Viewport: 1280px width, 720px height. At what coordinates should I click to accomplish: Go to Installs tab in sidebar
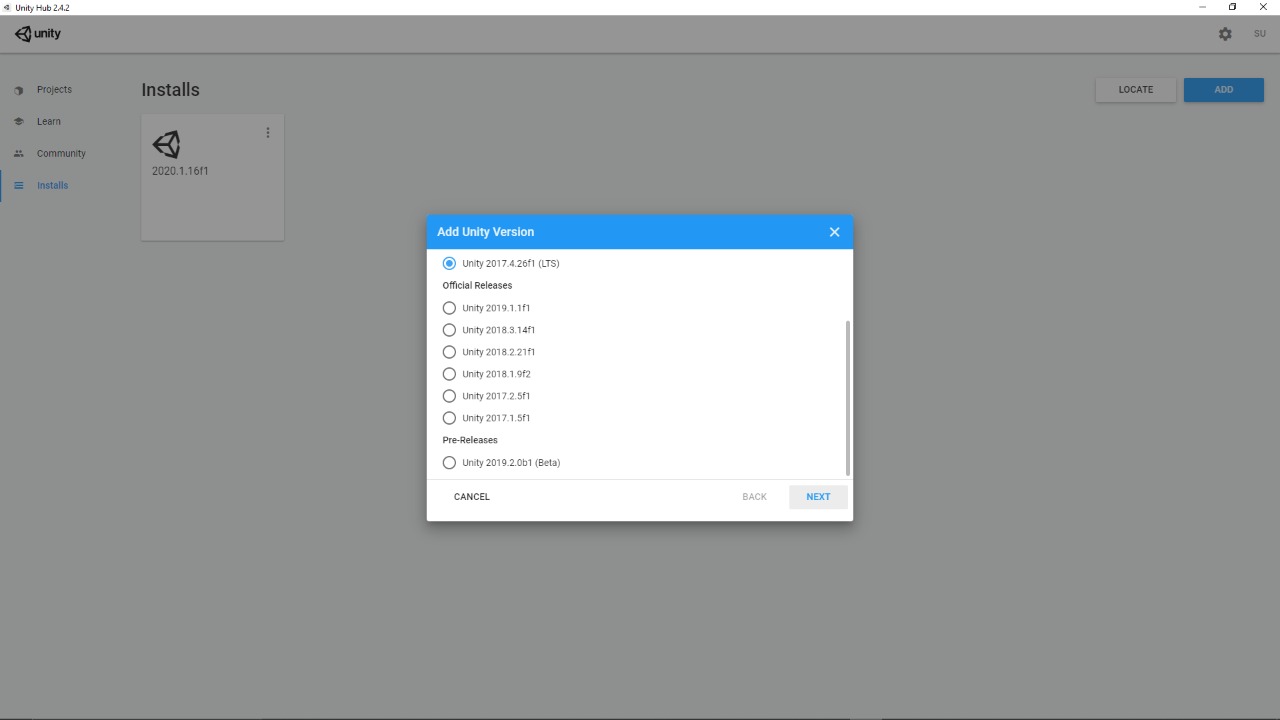53,186
